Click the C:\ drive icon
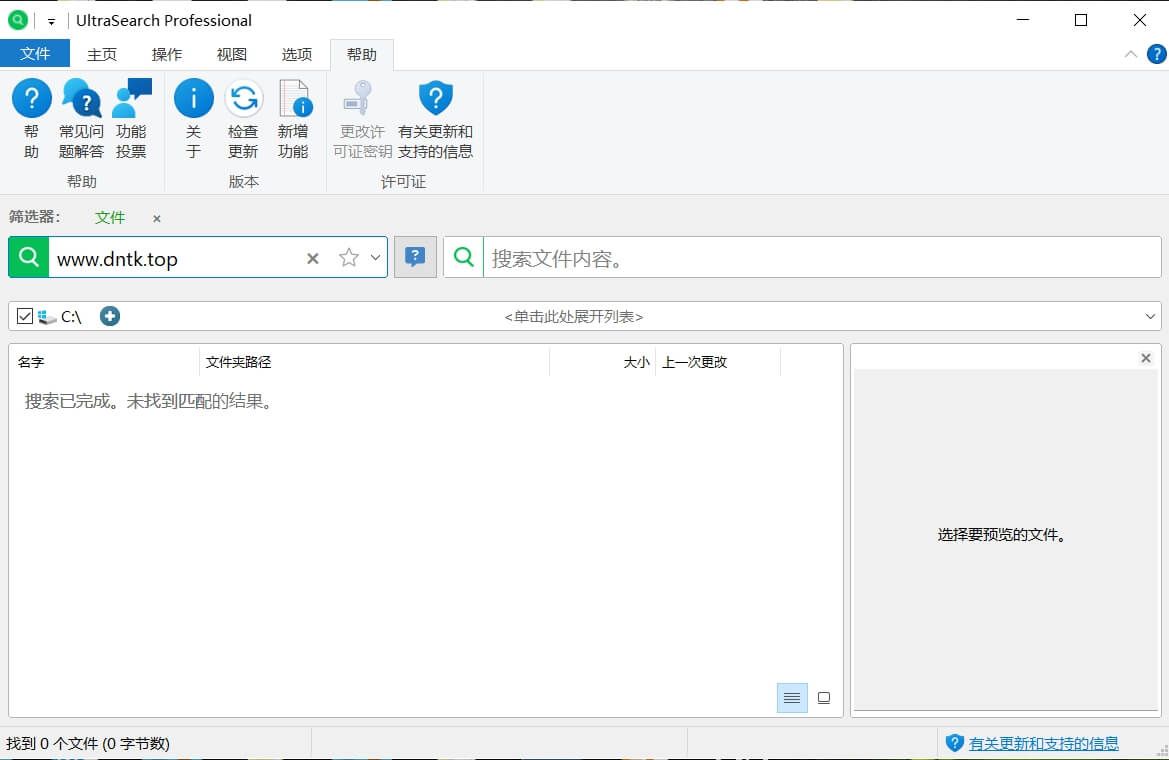 click(x=47, y=317)
